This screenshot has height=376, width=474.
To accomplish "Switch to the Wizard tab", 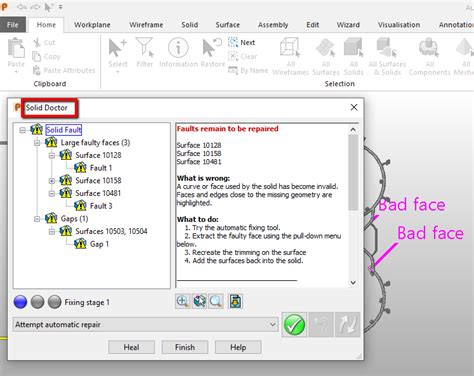I will coord(348,25).
